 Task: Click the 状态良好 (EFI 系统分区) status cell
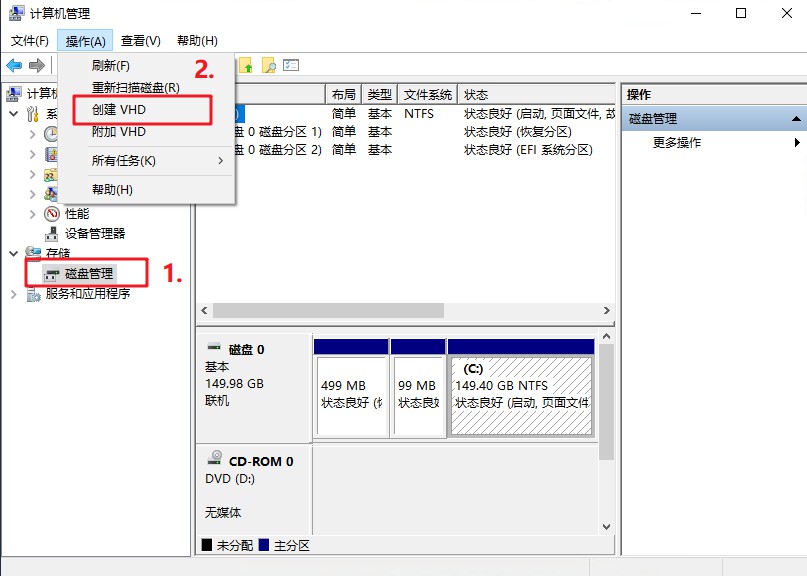coord(528,150)
